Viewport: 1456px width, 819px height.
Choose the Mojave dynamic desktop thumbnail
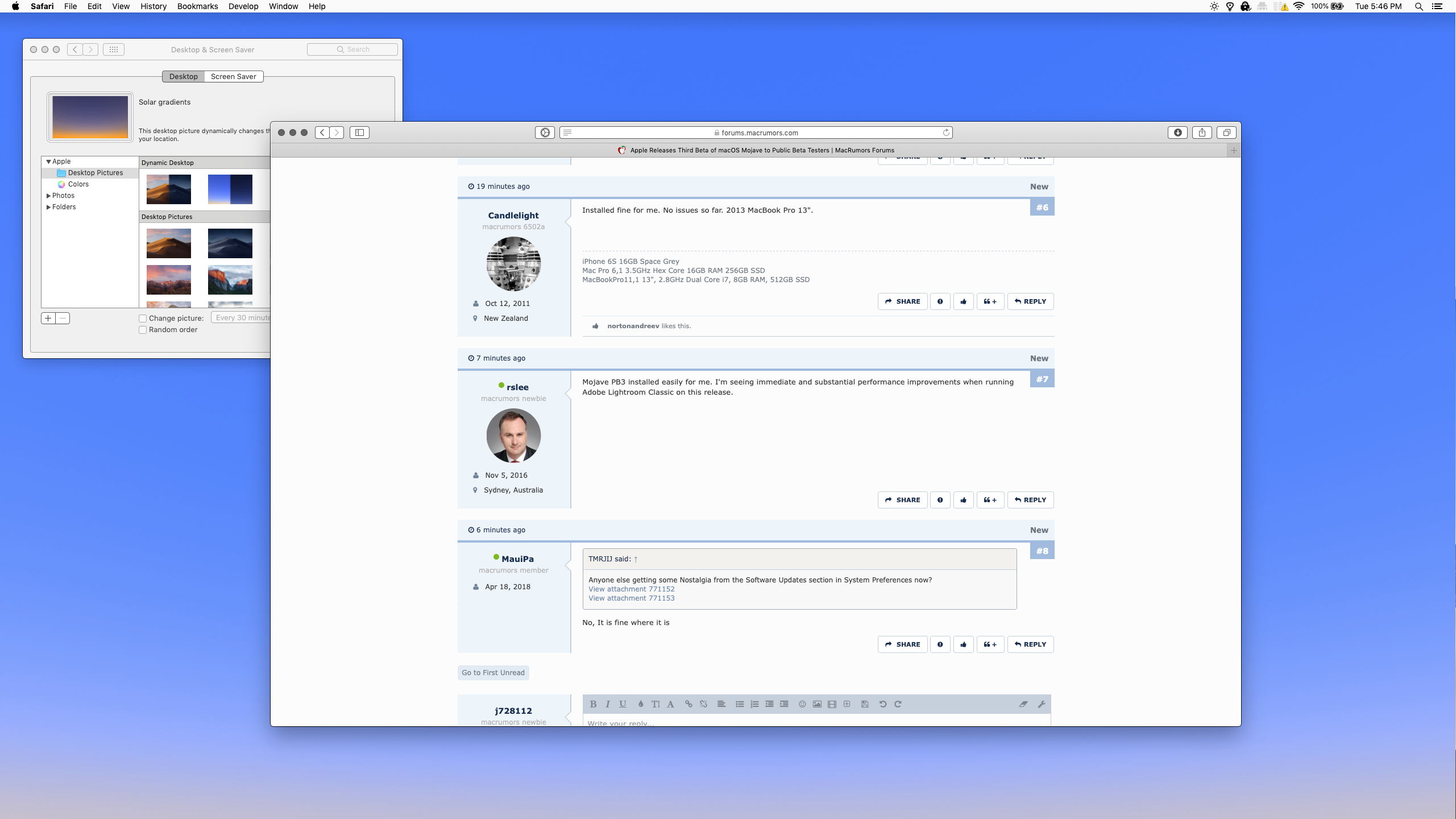click(168, 189)
